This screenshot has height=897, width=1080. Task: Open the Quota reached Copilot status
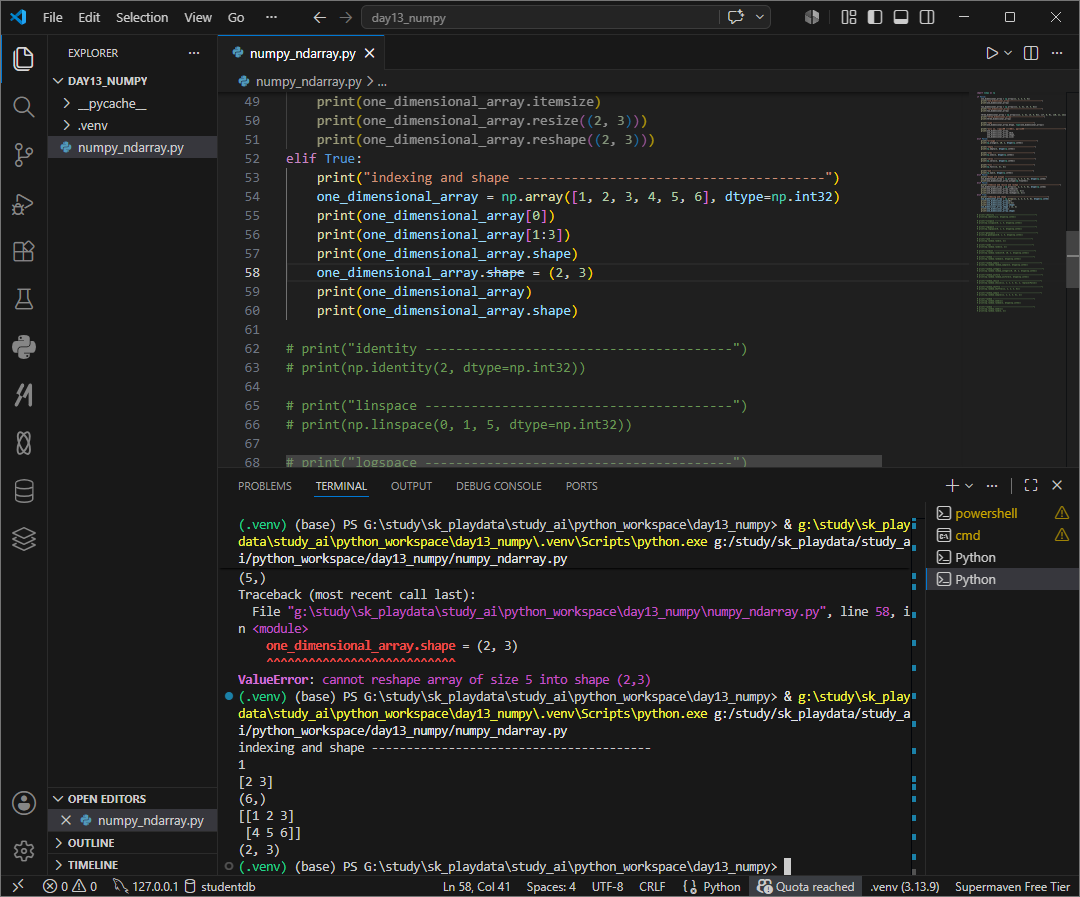point(806,887)
